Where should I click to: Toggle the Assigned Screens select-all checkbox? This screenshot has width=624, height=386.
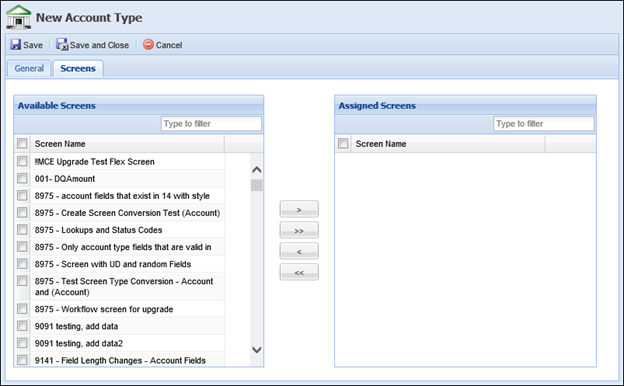coord(343,143)
